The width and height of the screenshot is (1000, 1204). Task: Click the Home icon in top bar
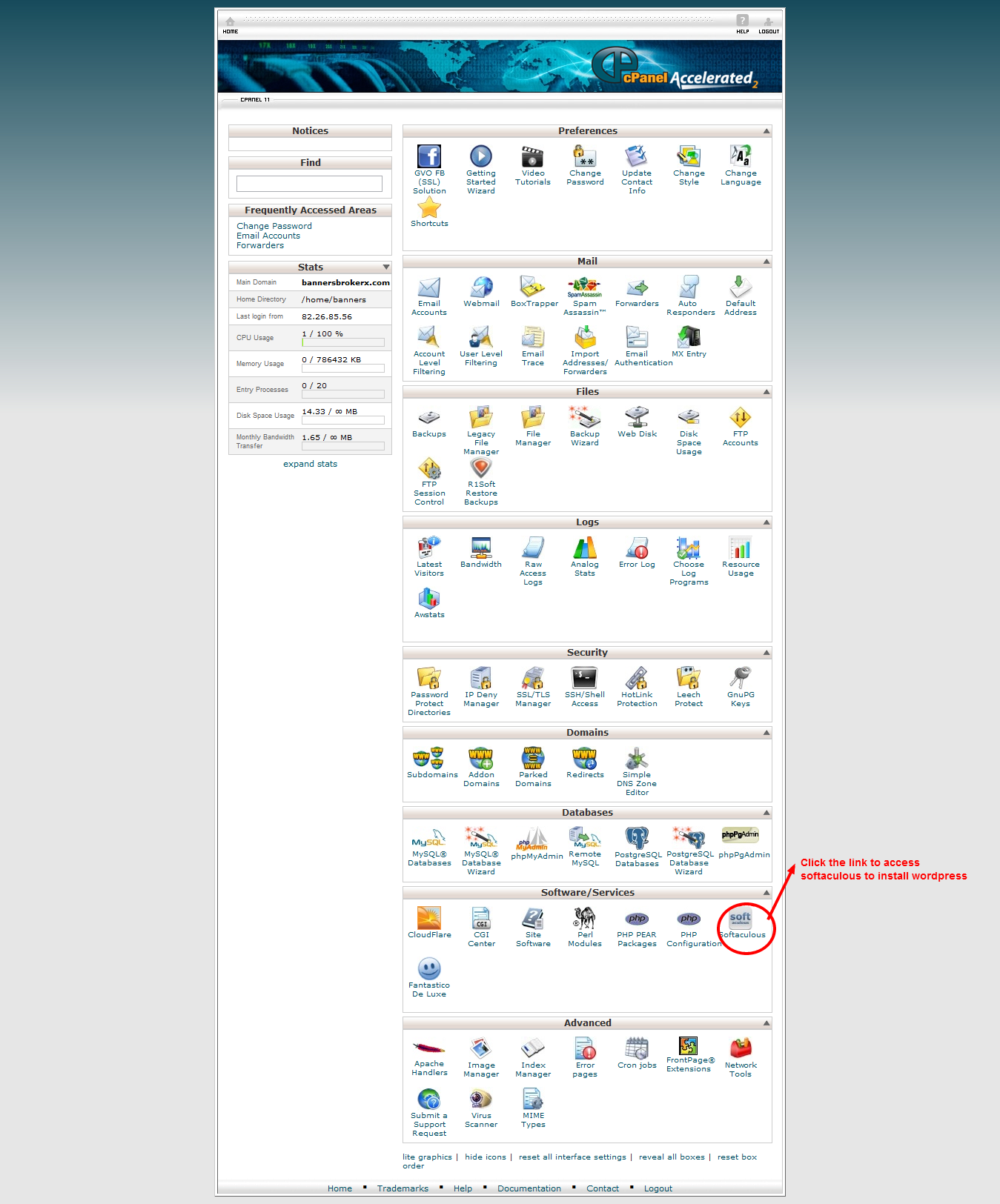coord(231,25)
